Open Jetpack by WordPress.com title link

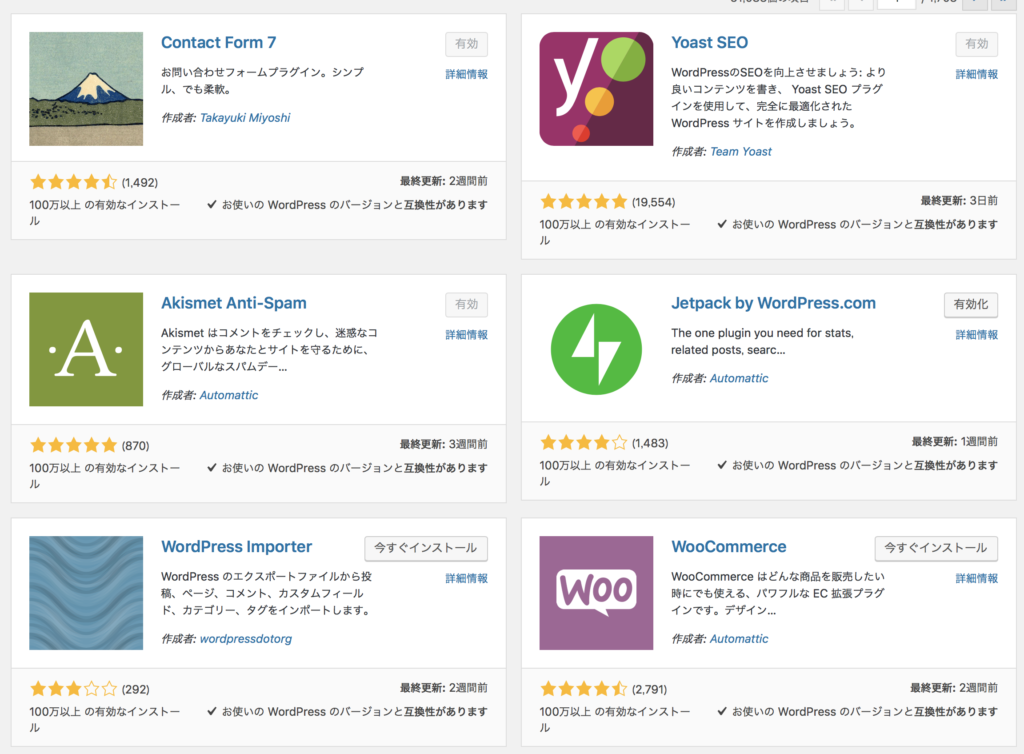[774, 303]
